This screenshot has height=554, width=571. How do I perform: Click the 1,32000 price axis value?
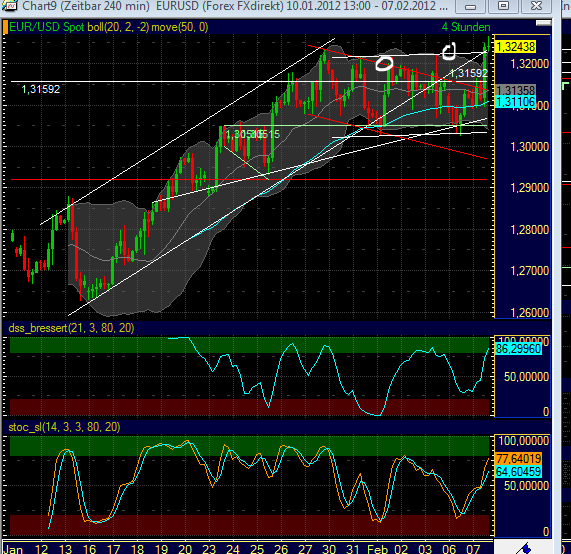(529, 64)
